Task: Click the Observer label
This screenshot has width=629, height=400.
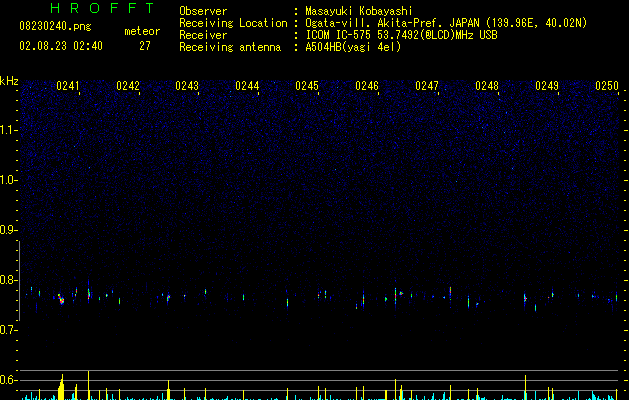Action: click(x=203, y=11)
